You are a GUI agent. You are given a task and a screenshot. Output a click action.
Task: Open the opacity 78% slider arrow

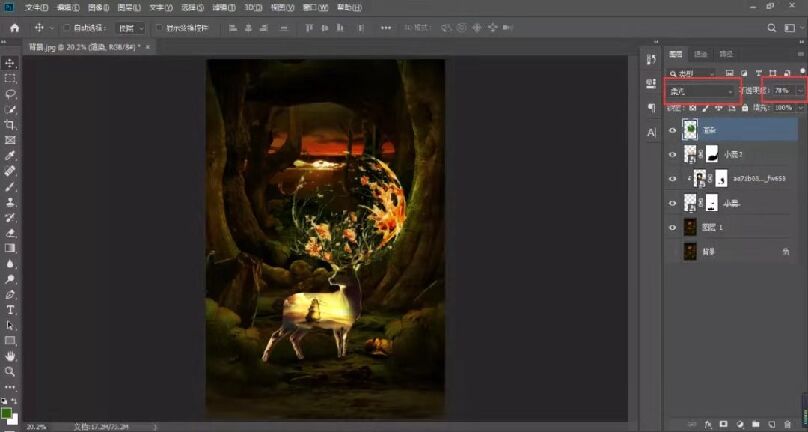pyautogui.click(x=800, y=91)
